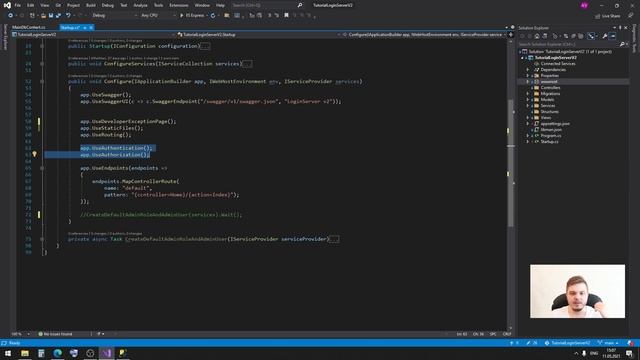The image size is (640, 360).
Task: Click the Solution Explorer collapse all icon
Action: pos(573,36)
